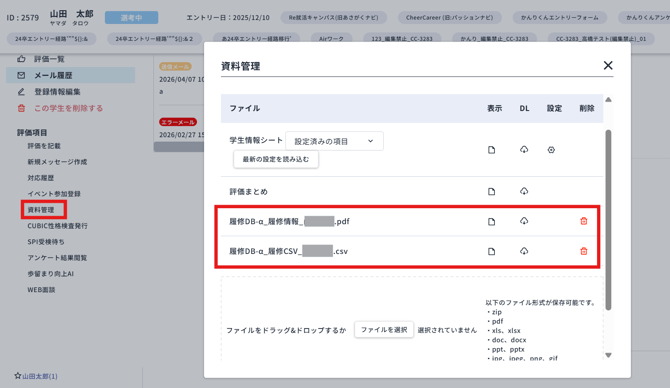Delete the 履修DB-α 履修CSV file
Screen dimensions: 670x388
coord(584,251)
